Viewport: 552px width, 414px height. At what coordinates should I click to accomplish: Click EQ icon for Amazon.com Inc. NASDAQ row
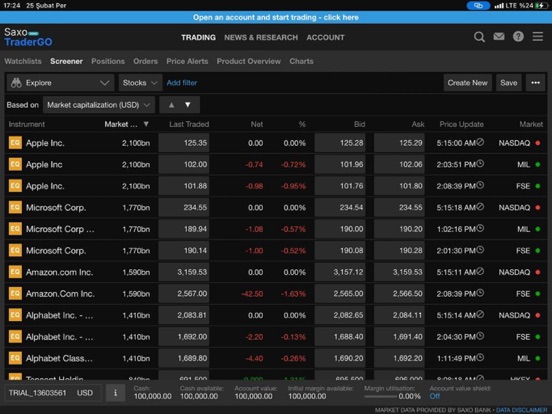15,272
